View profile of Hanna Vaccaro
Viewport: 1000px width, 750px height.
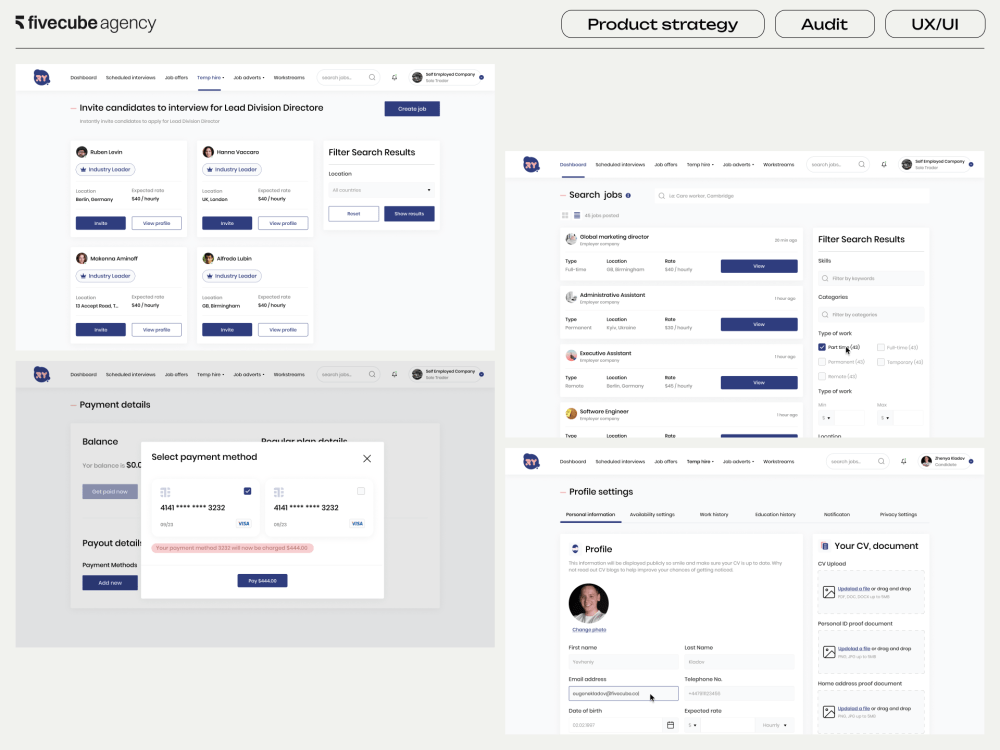point(283,223)
